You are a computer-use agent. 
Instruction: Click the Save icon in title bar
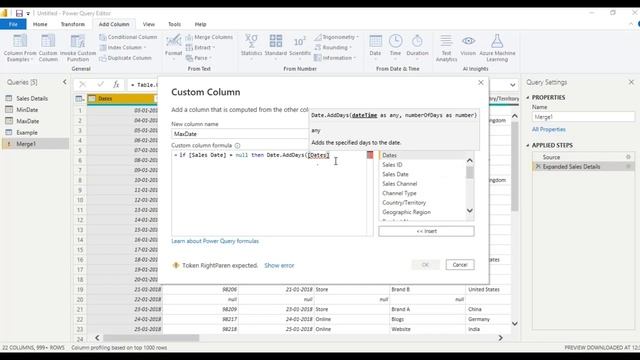(x=19, y=13)
